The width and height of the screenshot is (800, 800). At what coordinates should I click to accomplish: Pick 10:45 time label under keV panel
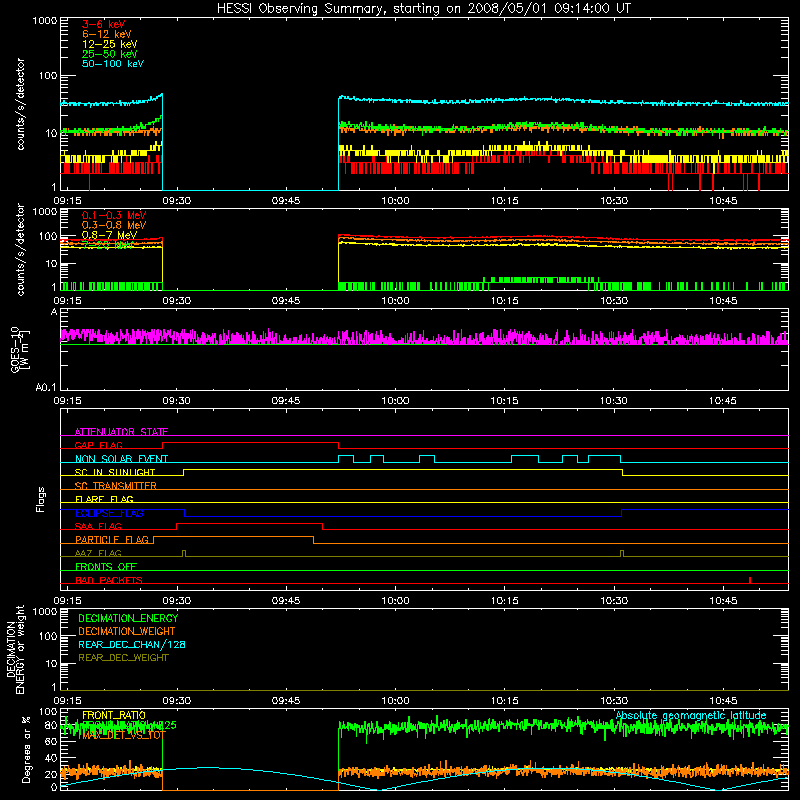pyautogui.click(x=723, y=201)
